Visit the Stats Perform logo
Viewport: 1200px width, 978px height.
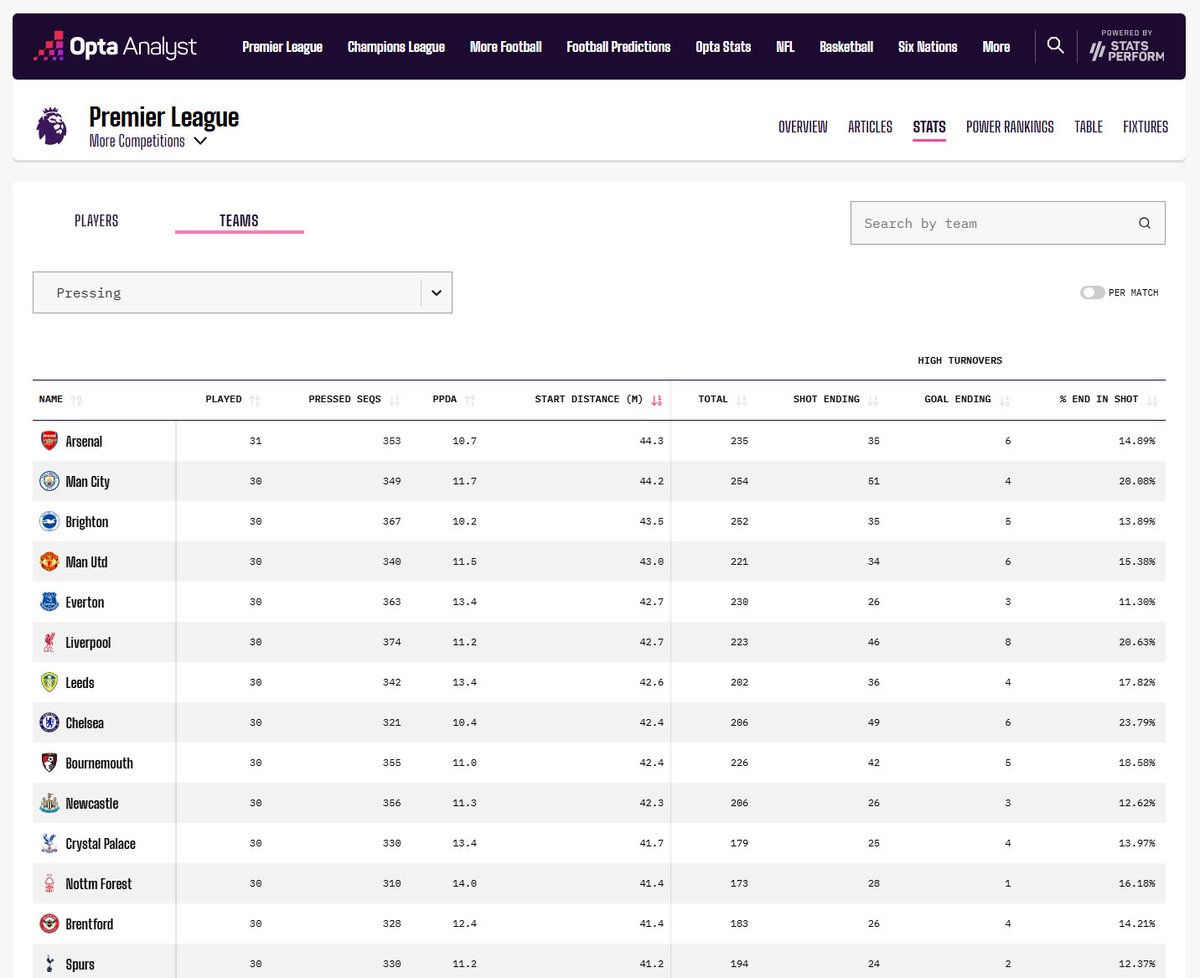click(1126, 46)
